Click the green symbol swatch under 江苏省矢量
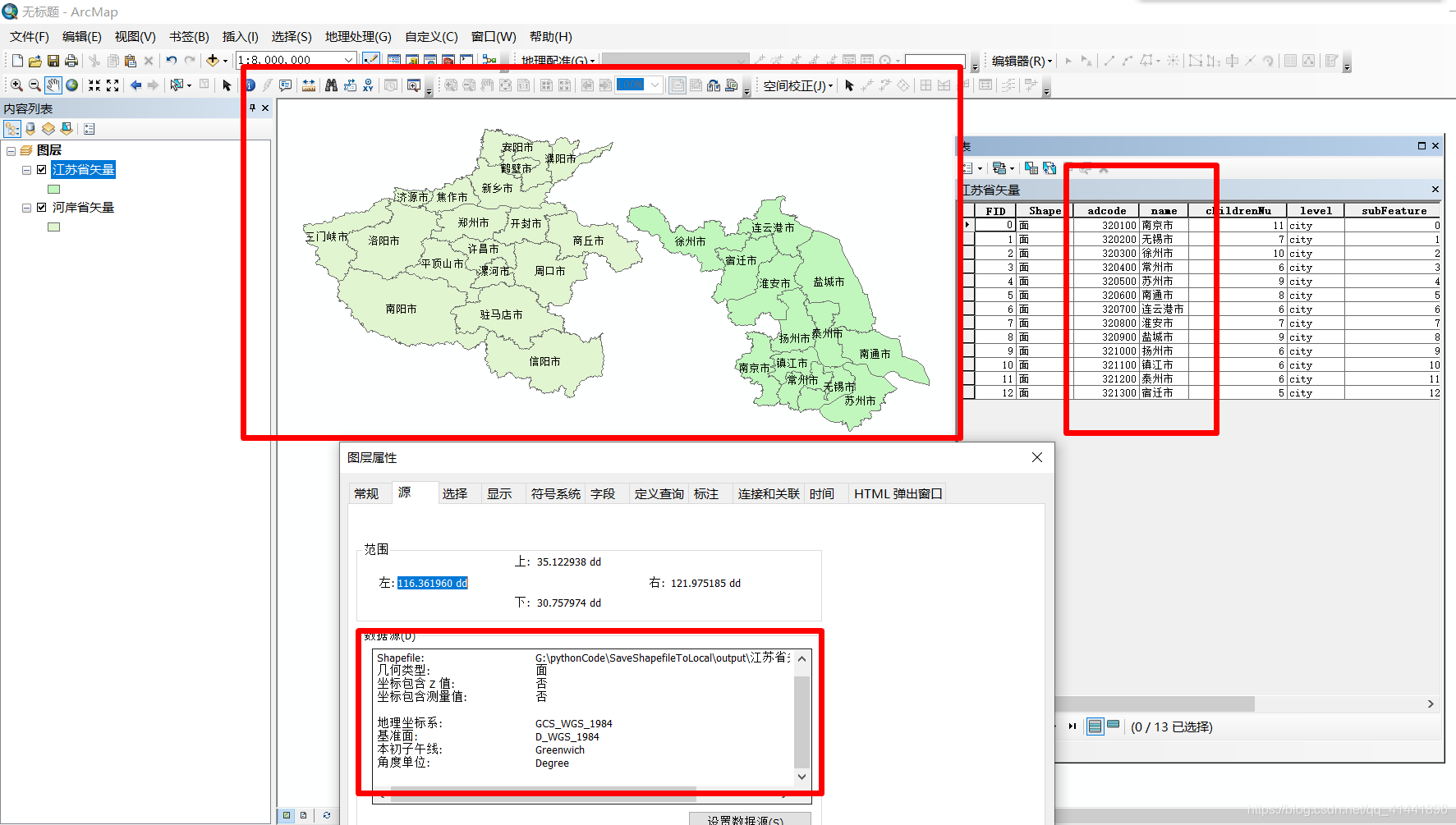The height and width of the screenshot is (825, 1456). (x=53, y=189)
